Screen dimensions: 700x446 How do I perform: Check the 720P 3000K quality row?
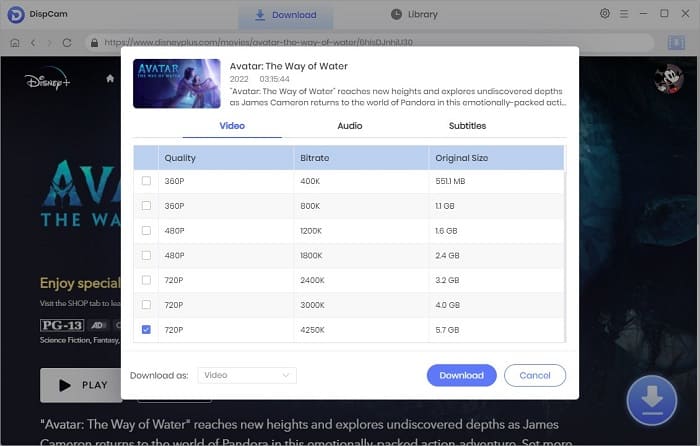click(146, 304)
